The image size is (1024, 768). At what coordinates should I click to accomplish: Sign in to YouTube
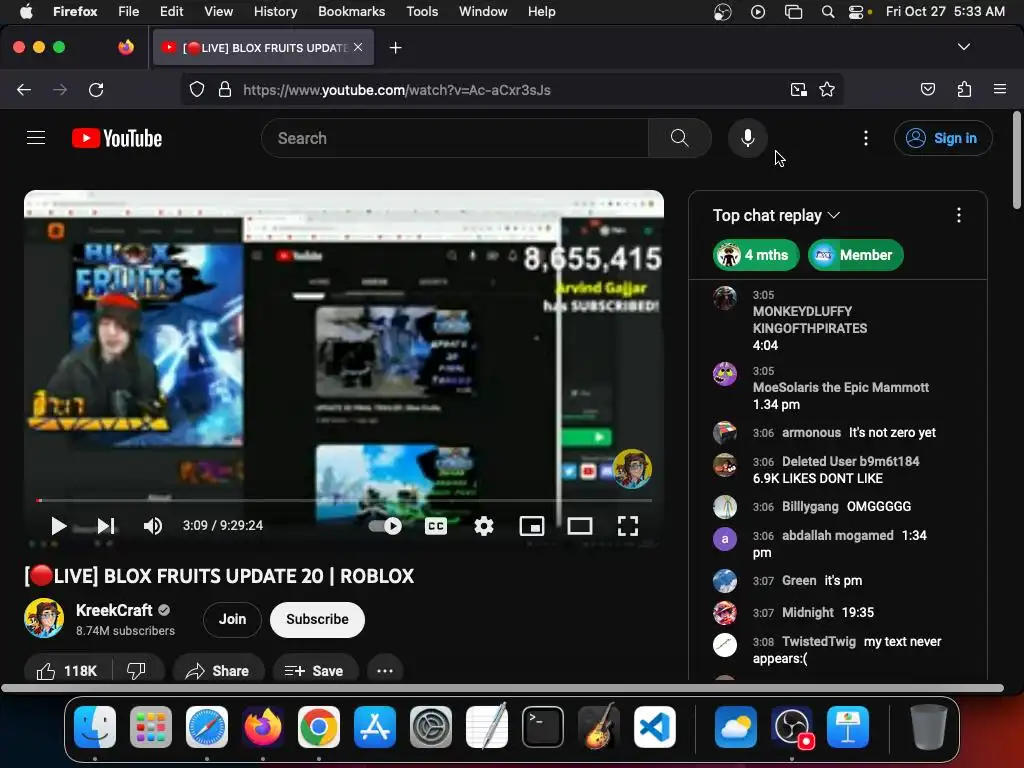pos(943,138)
